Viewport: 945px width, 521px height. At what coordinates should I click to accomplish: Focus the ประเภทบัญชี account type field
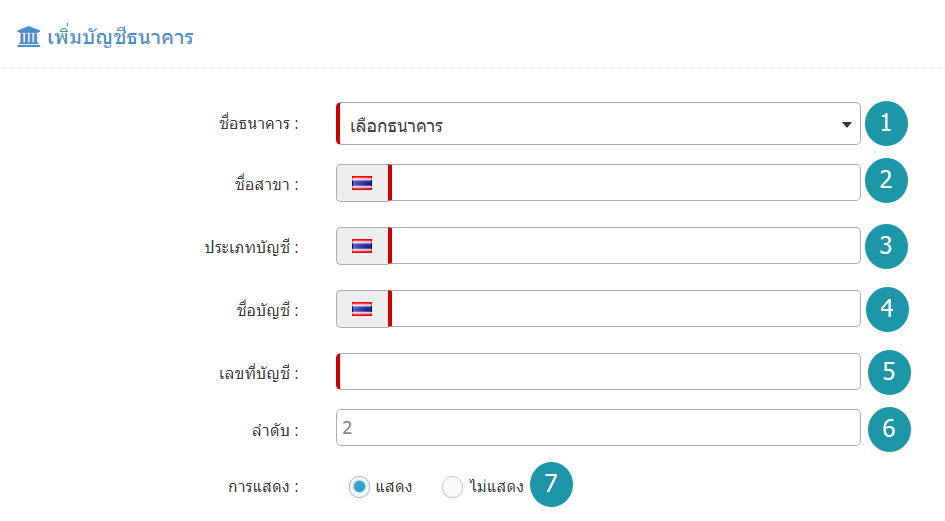[x=625, y=245]
